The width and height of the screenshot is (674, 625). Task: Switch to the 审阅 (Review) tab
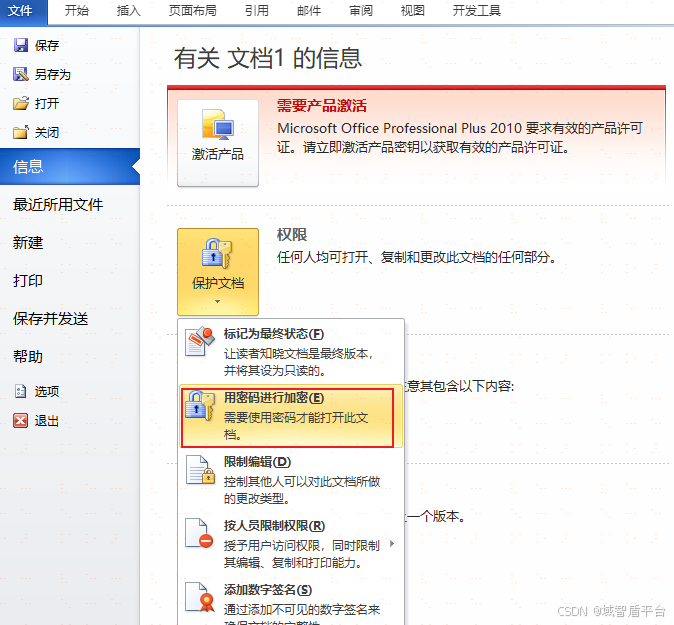click(361, 10)
